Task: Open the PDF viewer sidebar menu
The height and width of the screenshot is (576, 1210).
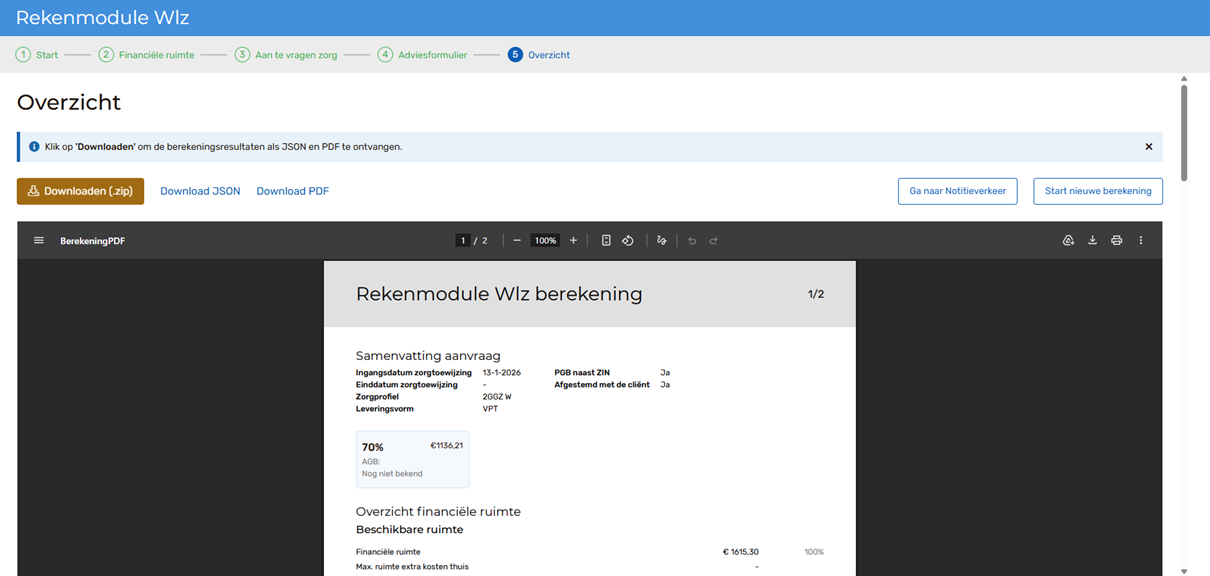Action: (x=39, y=241)
